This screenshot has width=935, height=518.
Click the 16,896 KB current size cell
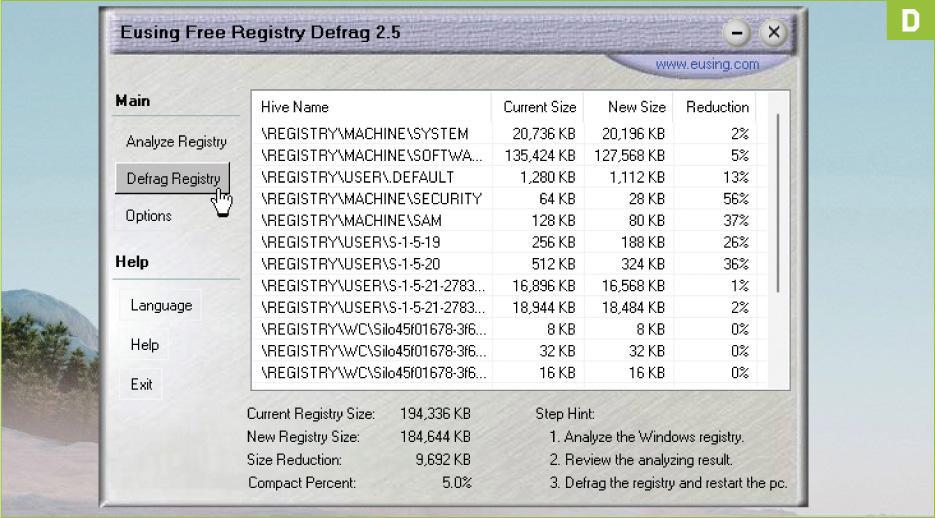pyautogui.click(x=543, y=286)
